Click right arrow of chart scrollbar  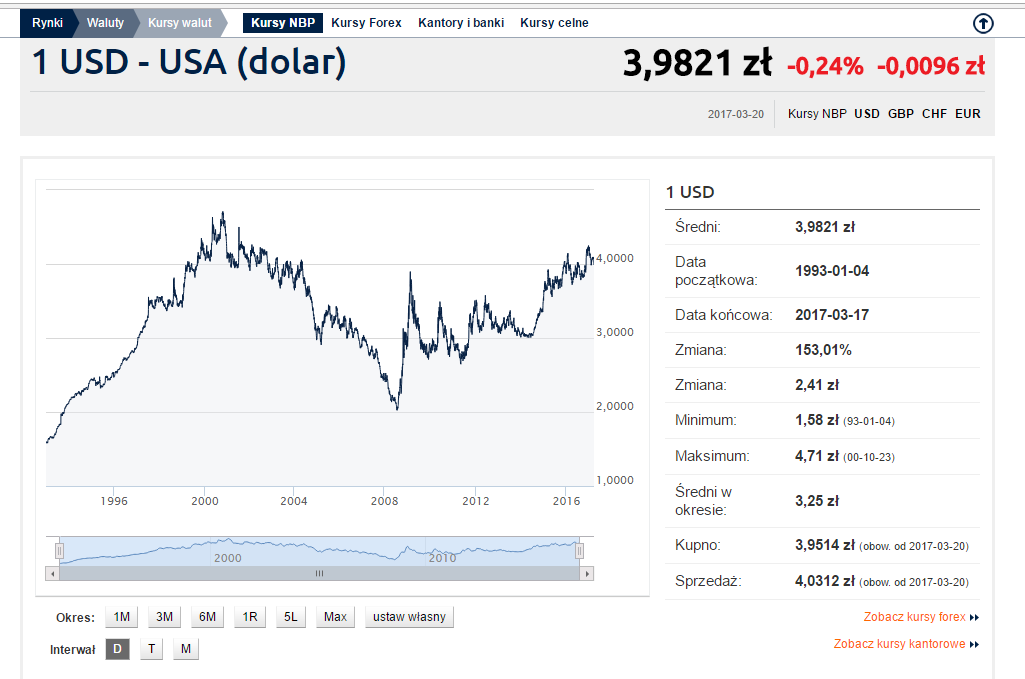point(587,574)
